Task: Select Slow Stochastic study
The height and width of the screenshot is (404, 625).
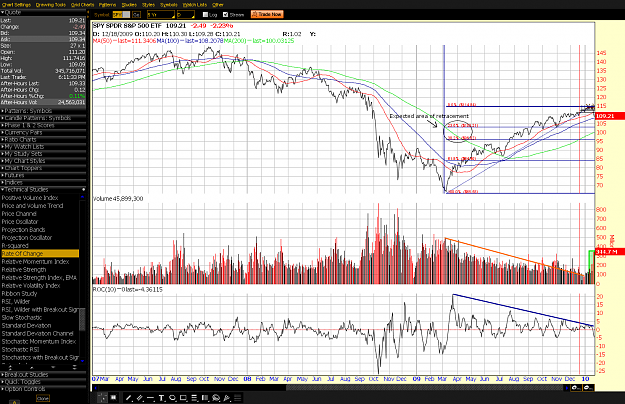Action: 40,318
